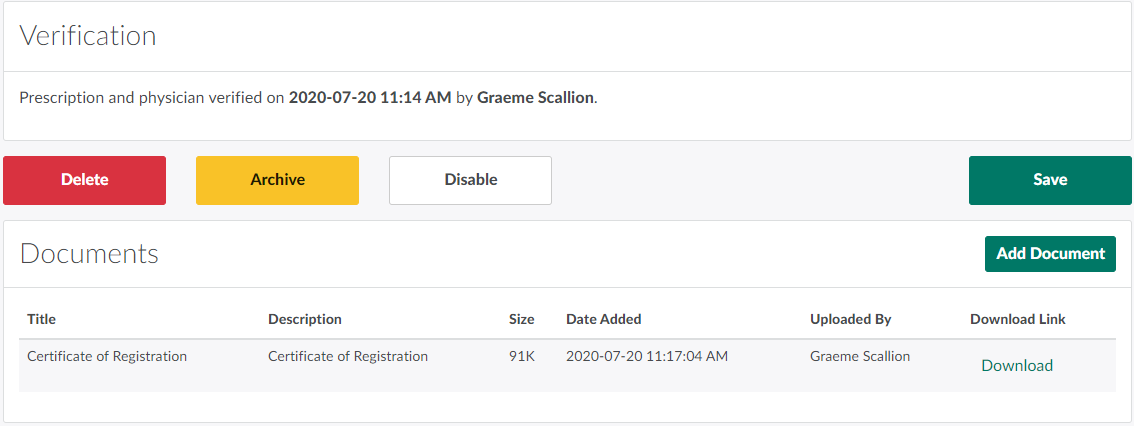
Task: Click the Download Link column header
Action: point(1018,319)
